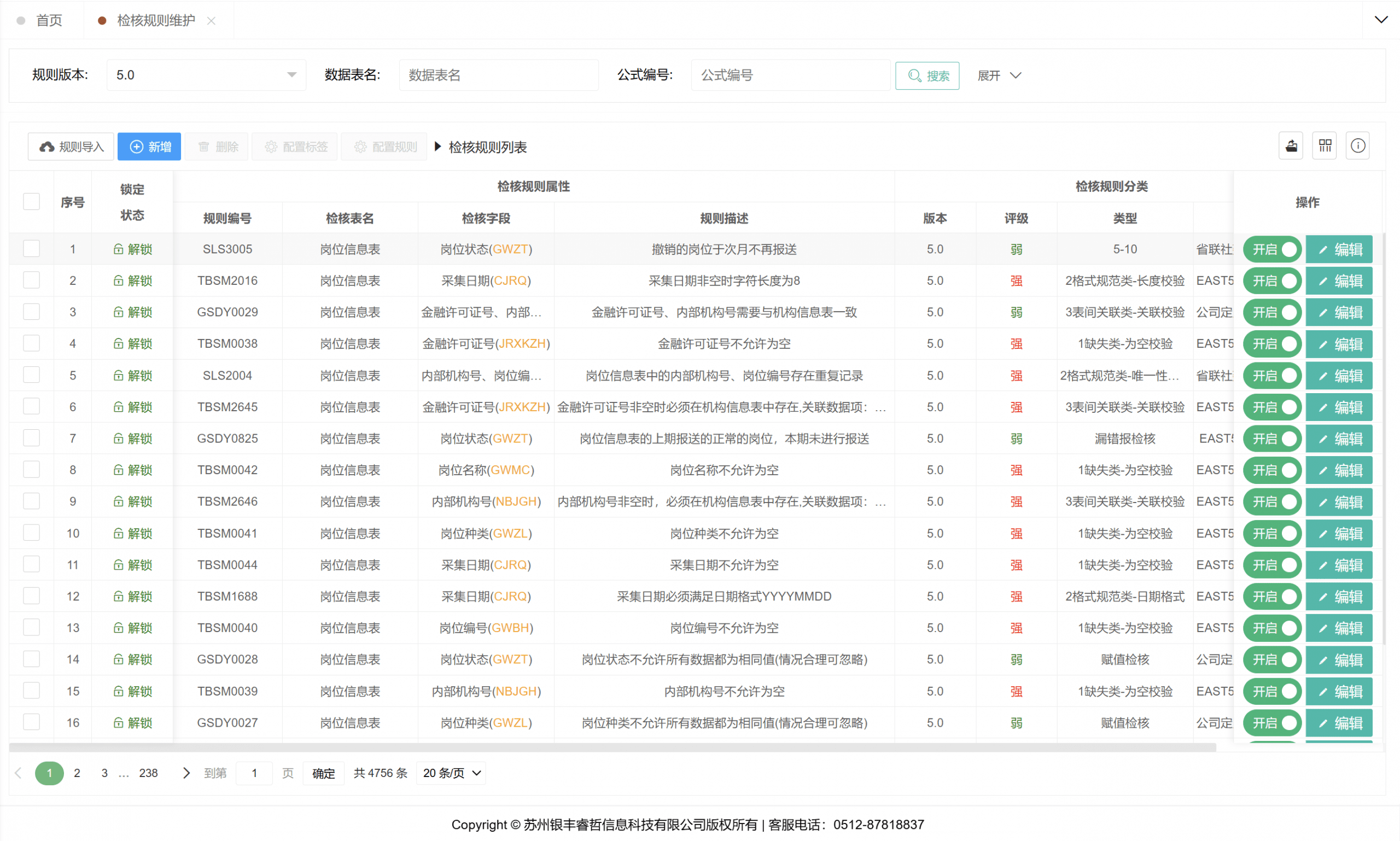
Task: Click the 确定 pagination confirm button
Action: [x=323, y=773]
